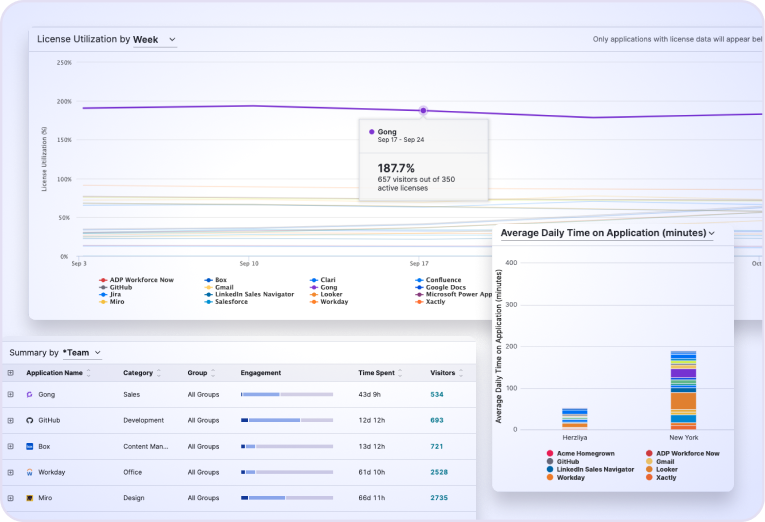Click the Development category cell

[x=143, y=420]
